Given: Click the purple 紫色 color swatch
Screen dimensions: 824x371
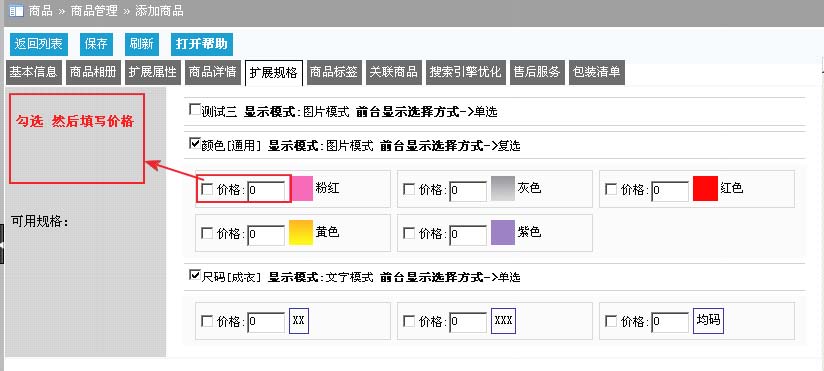Looking at the screenshot, I should (x=503, y=232).
